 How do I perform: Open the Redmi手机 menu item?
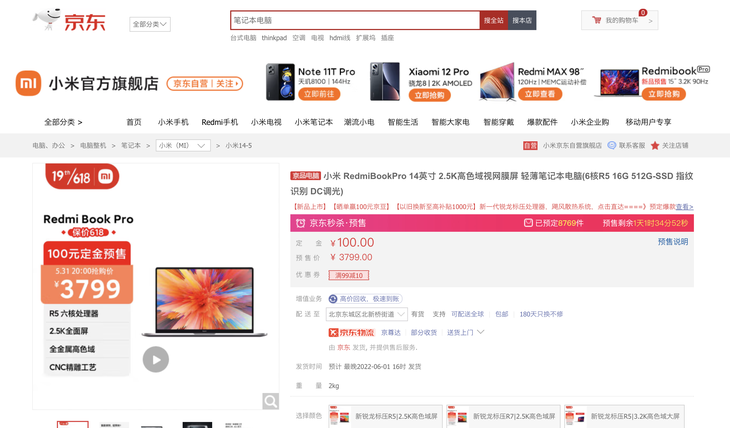(x=220, y=122)
